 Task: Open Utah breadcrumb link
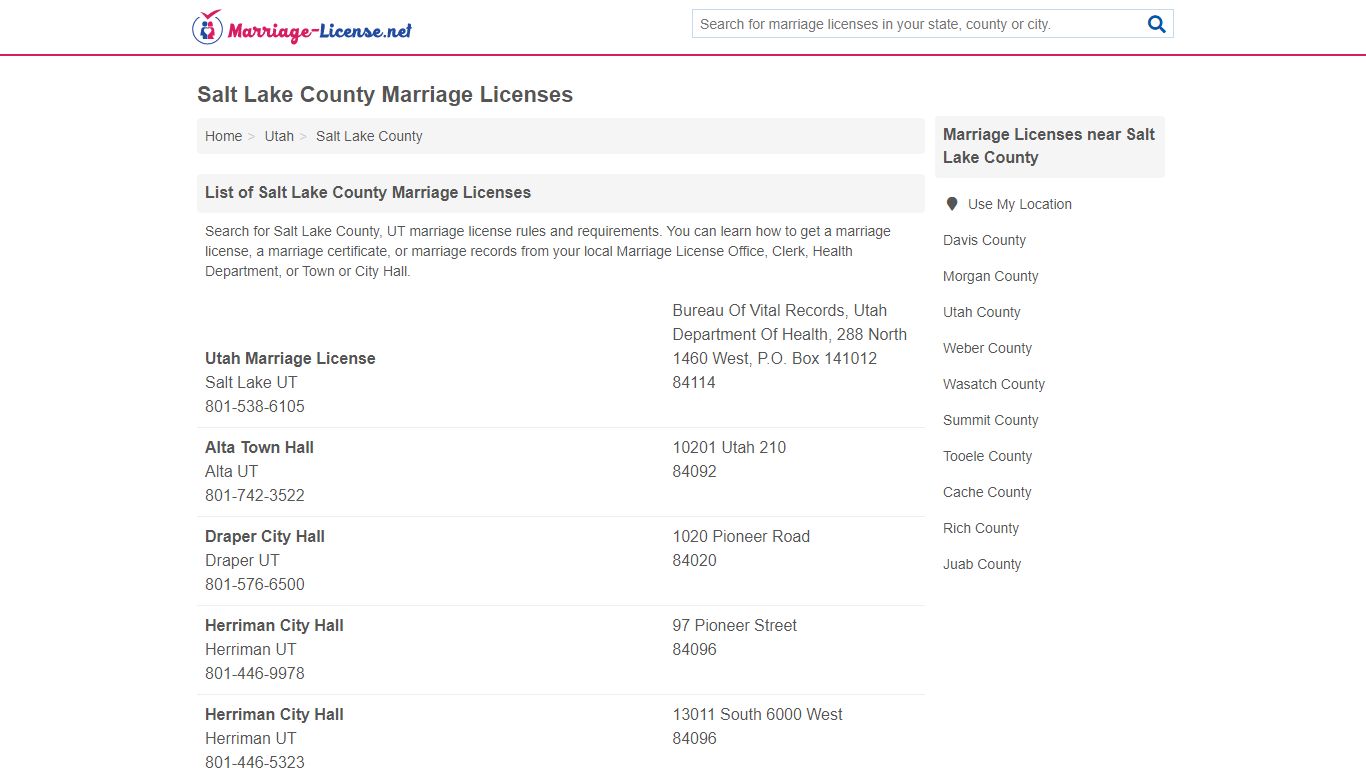(x=279, y=136)
